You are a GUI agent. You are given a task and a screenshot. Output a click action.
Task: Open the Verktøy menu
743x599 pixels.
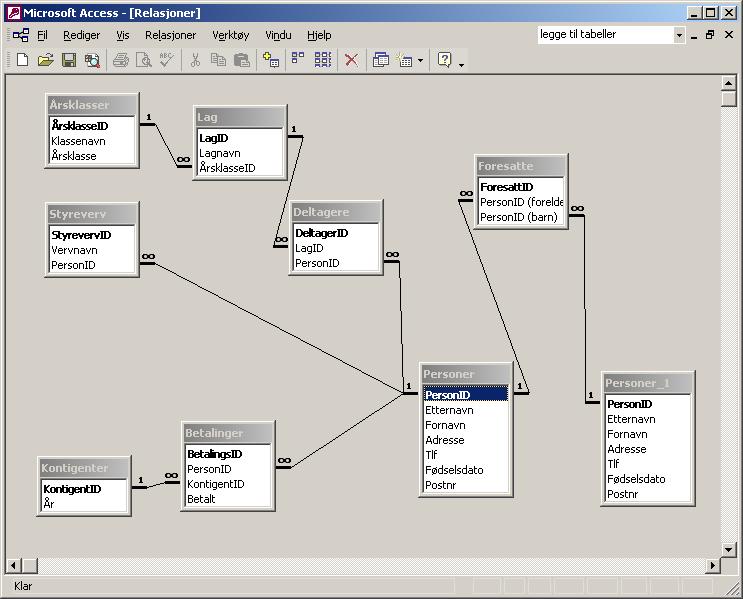(x=231, y=35)
